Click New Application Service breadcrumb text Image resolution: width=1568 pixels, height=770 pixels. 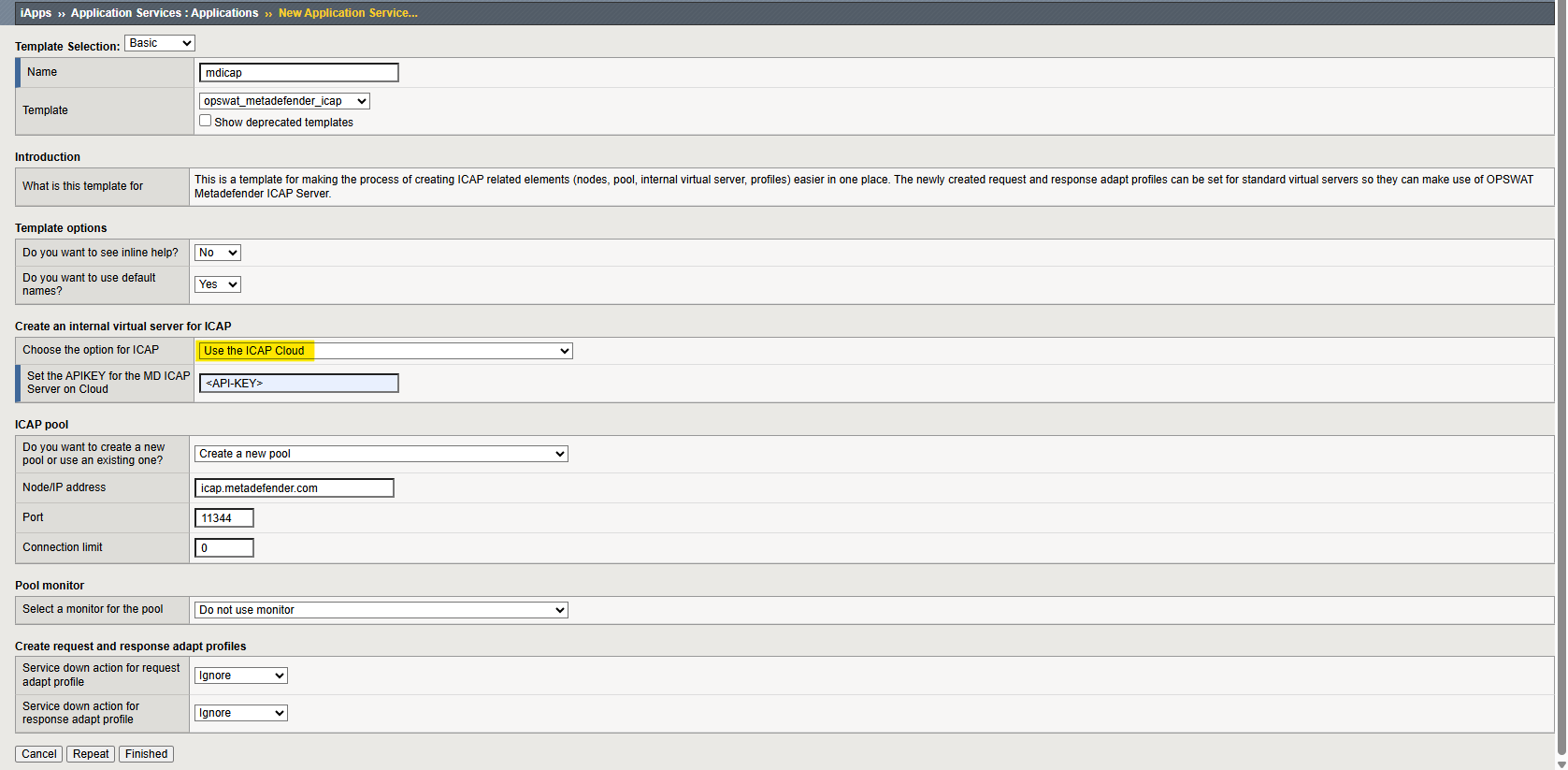(348, 13)
